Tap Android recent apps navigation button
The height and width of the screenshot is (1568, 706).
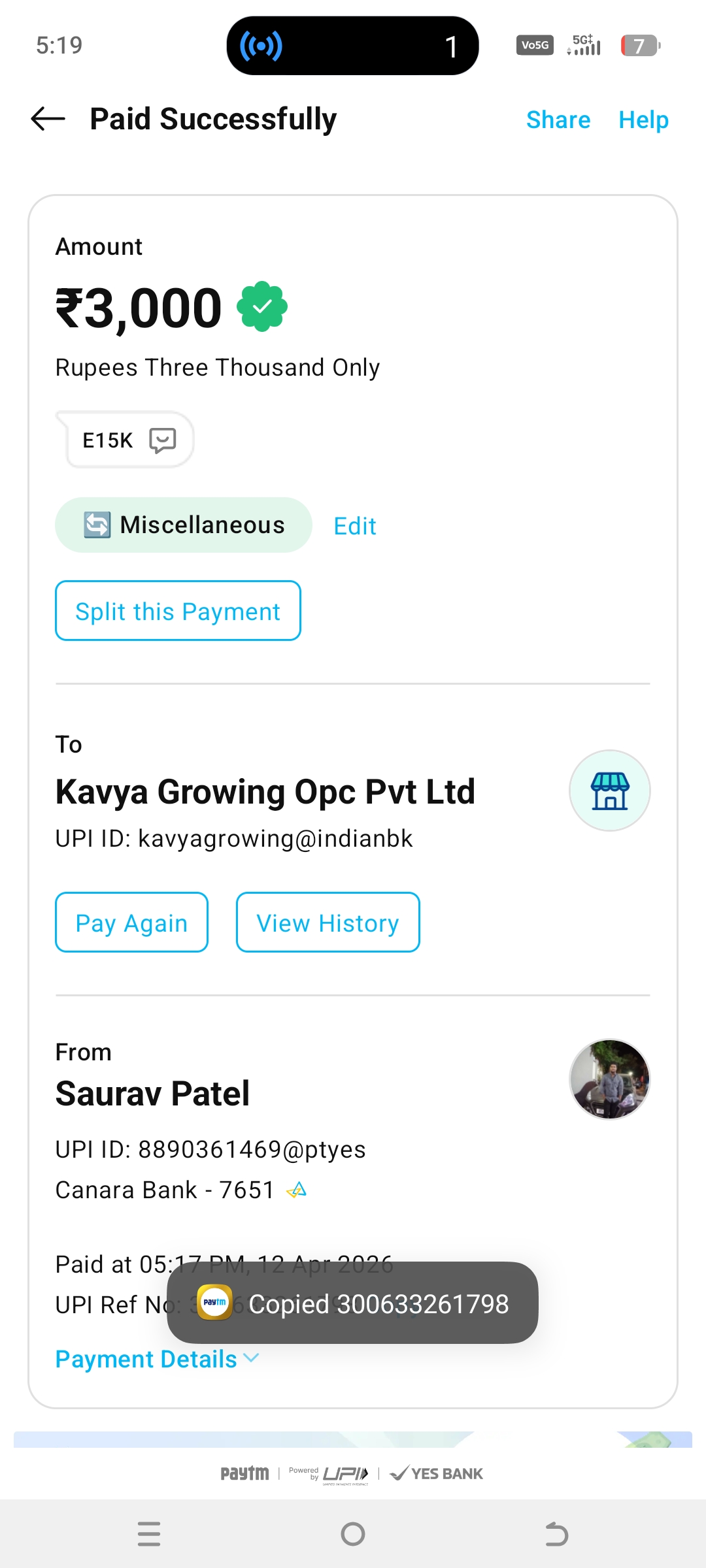click(x=149, y=1533)
